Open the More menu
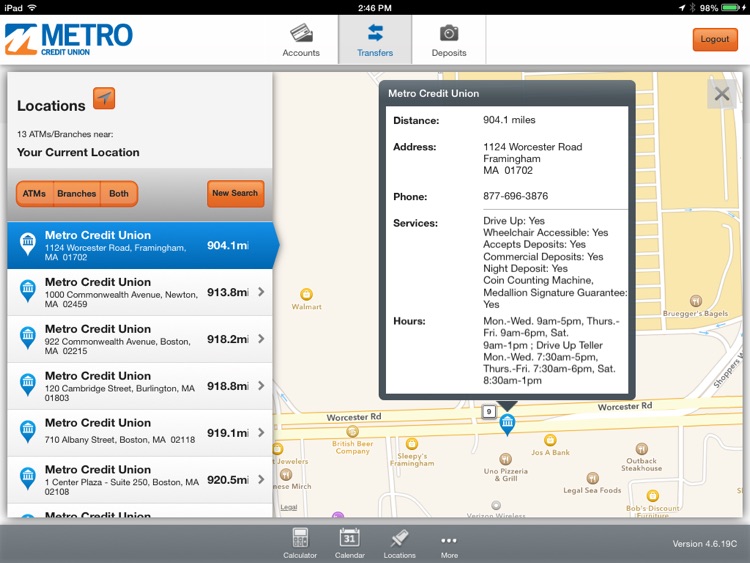The height and width of the screenshot is (563, 750). pos(449,545)
